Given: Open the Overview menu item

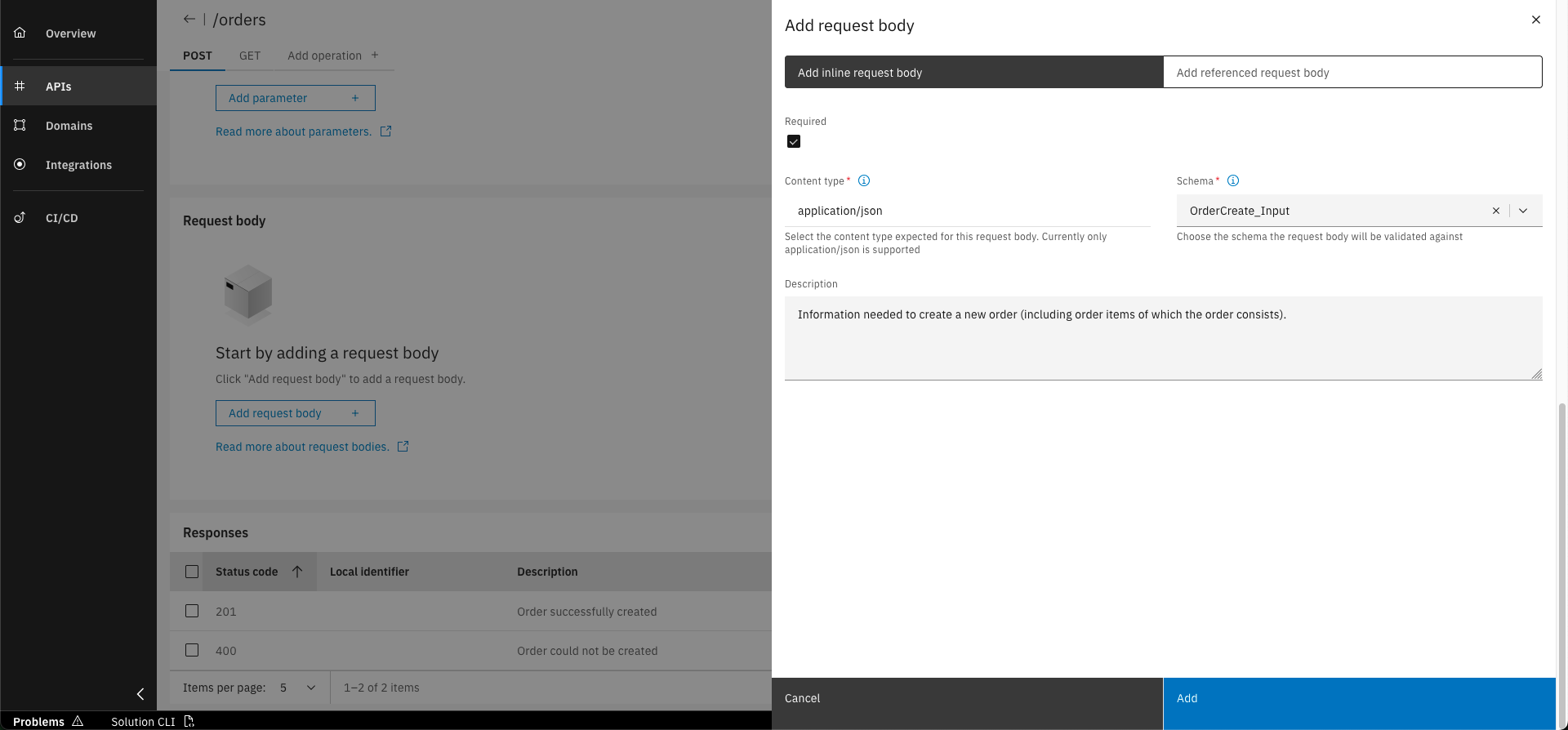Looking at the screenshot, I should click(78, 33).
